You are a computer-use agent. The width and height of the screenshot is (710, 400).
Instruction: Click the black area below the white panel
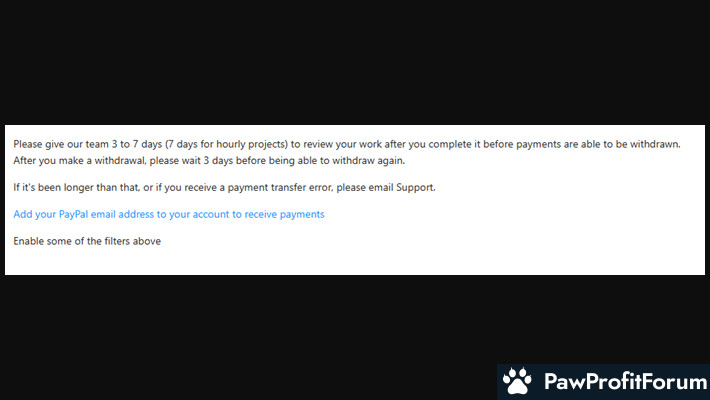pos(249,337)
